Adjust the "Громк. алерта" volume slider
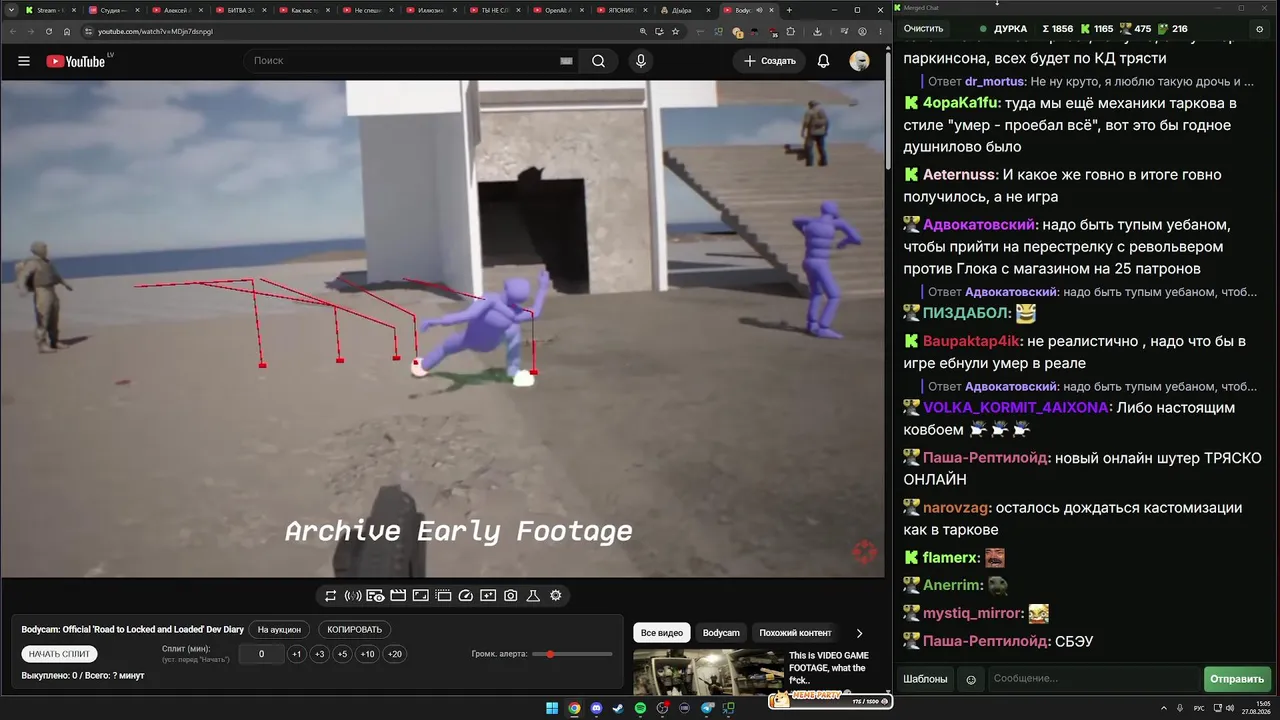Viewport: 1280px width, 720px height. tap(572, 654)
